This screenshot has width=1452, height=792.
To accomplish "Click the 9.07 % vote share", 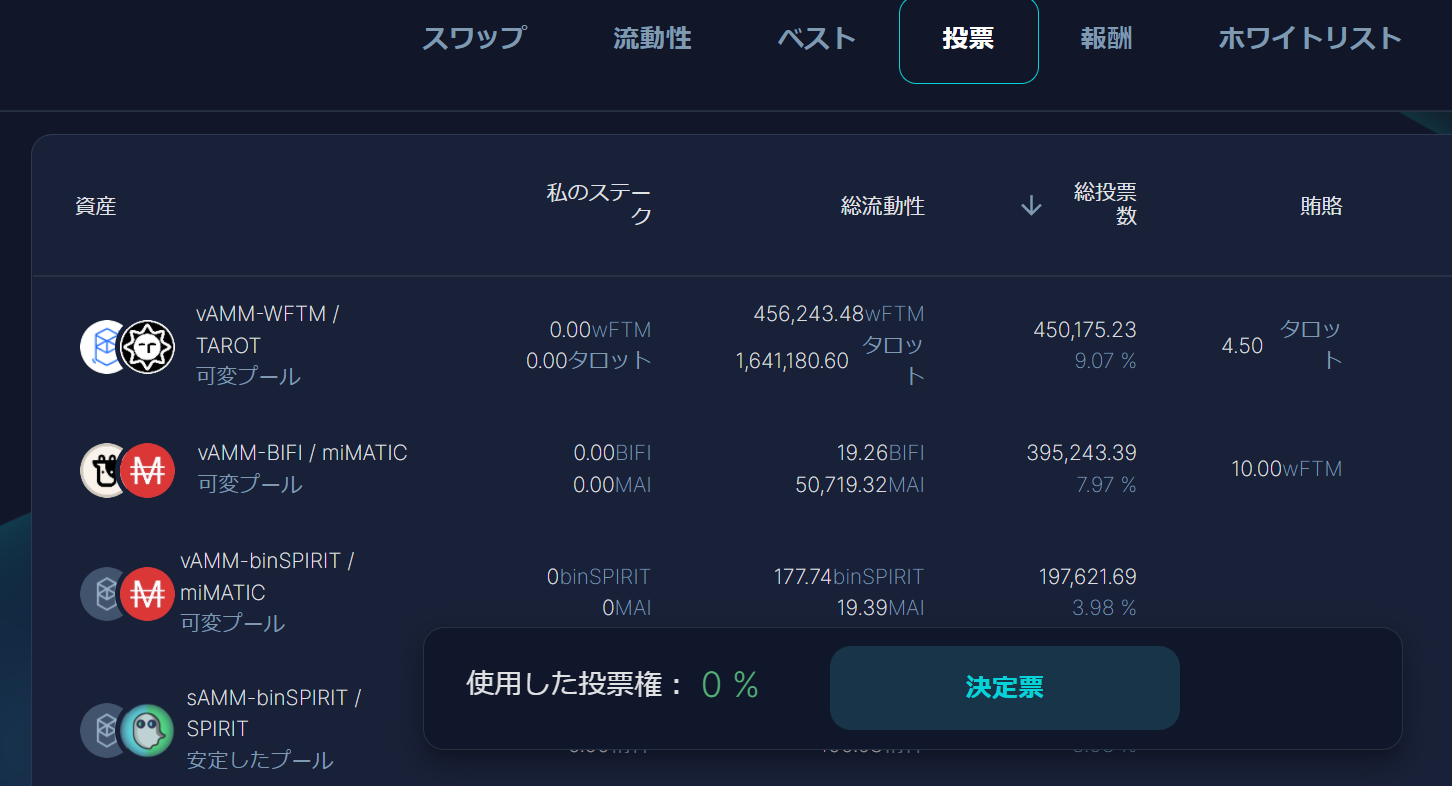I will (x=1105, y=361).
